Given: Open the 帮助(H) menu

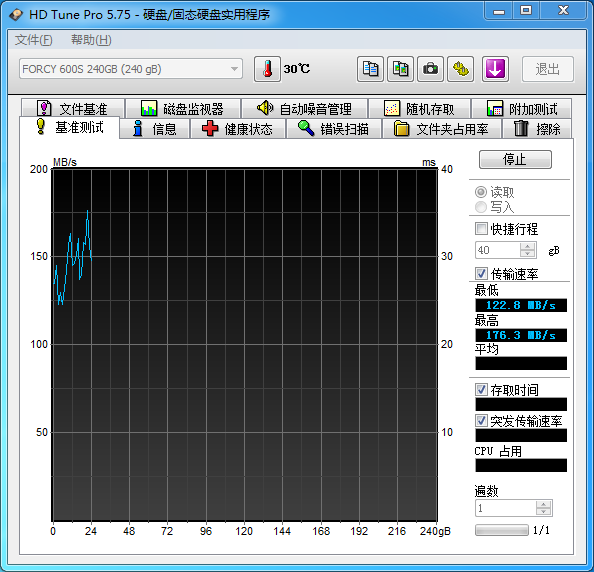Looking at the screenshot, I should click(x=91, y=40).
